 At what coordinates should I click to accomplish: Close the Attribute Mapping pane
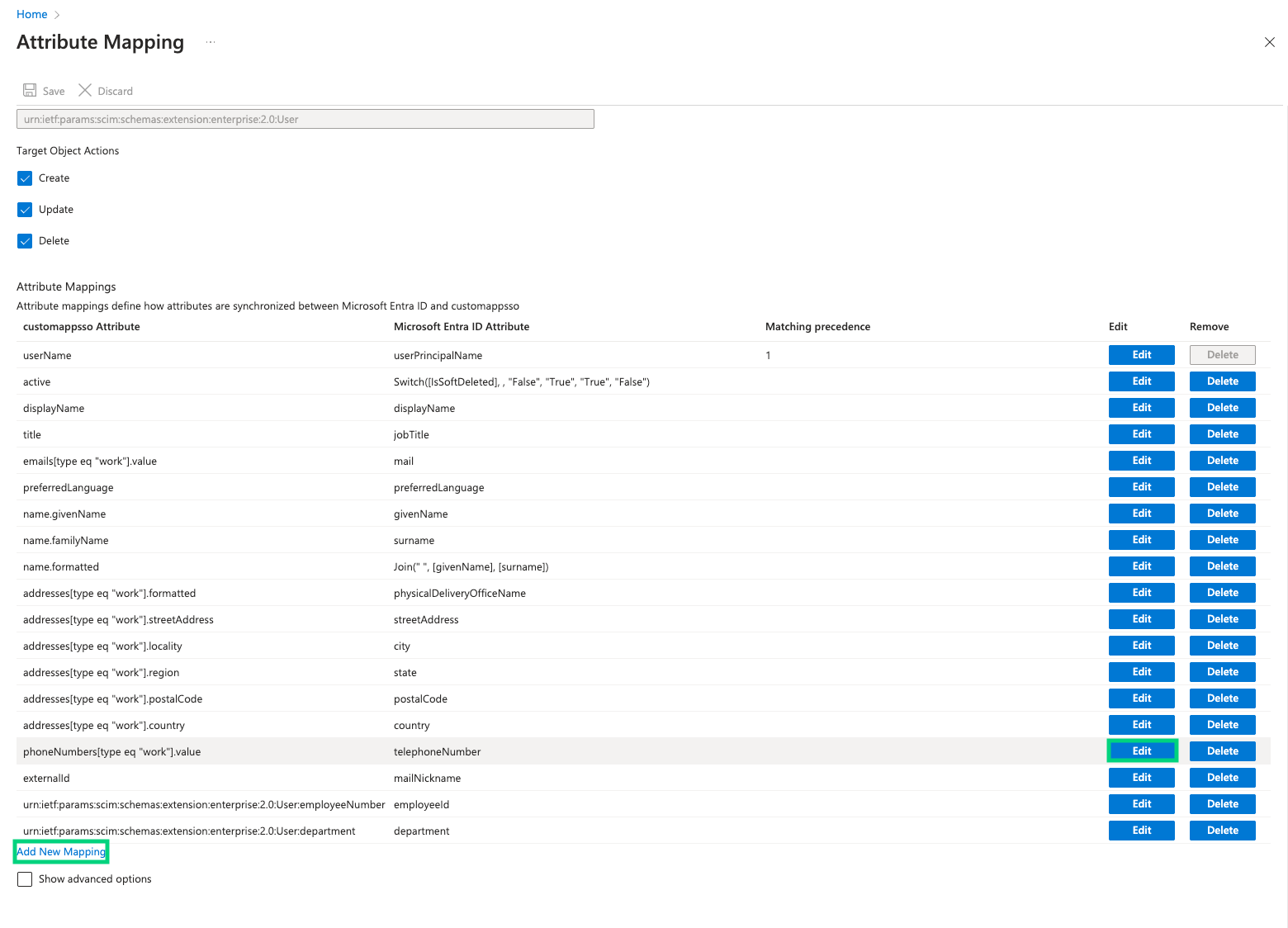[1269, 42]
